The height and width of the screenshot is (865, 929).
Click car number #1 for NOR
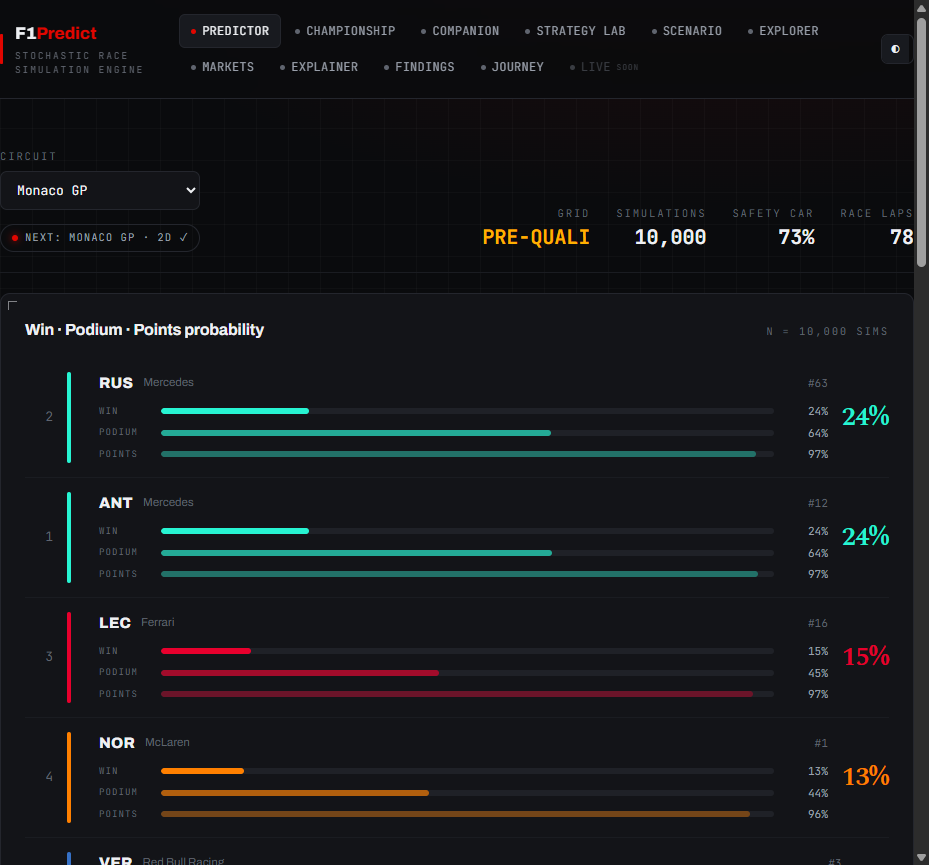click(x=821, y=743)
